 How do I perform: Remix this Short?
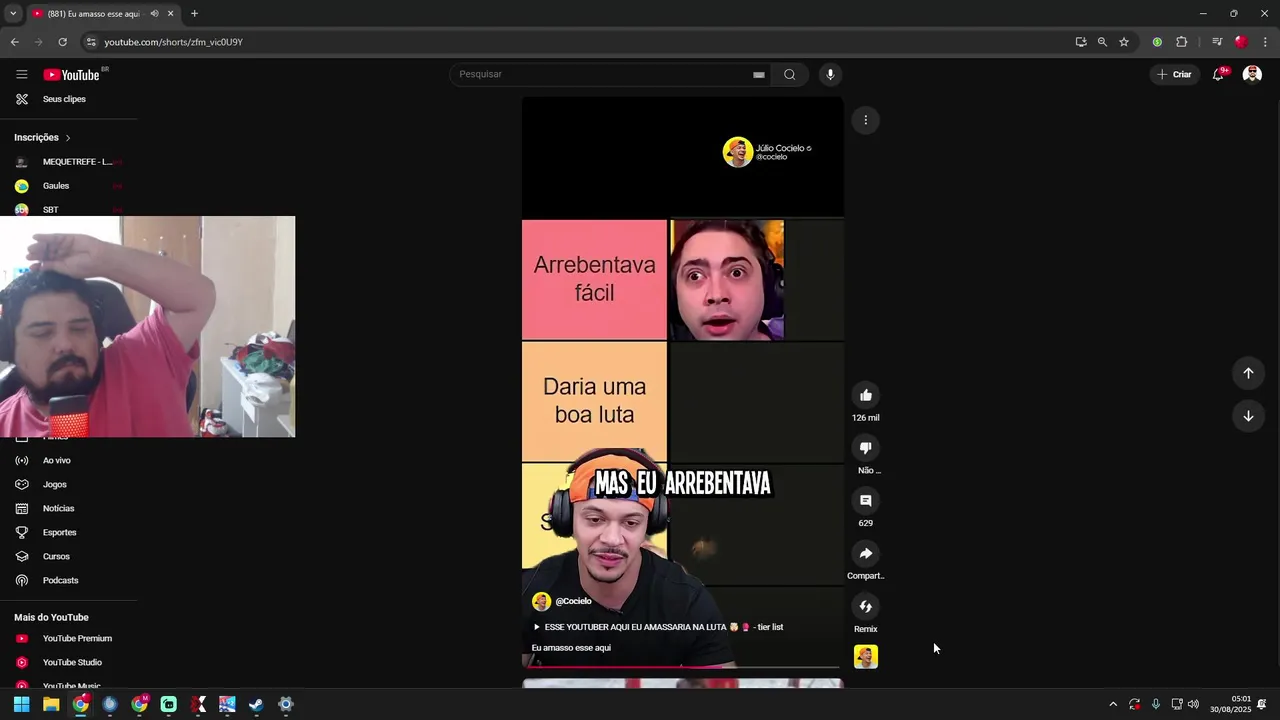(866, 606)
